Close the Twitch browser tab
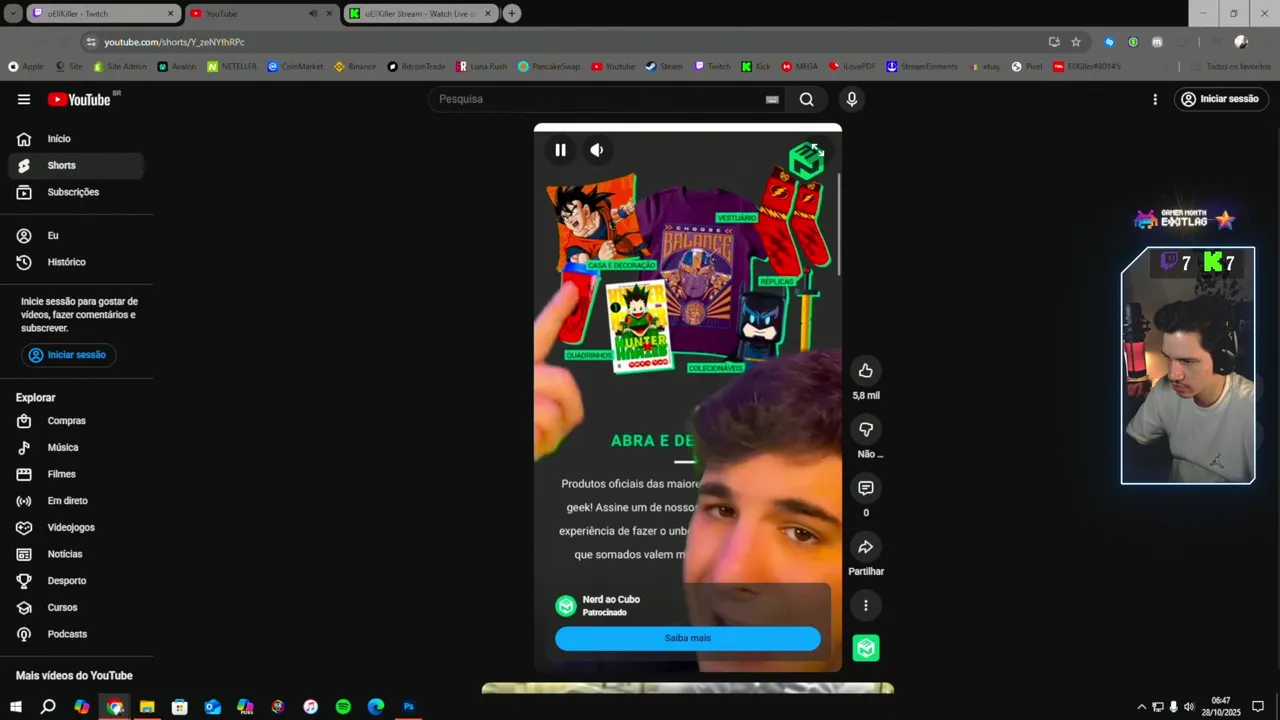The image size is (1280, 720). [170, 14]
